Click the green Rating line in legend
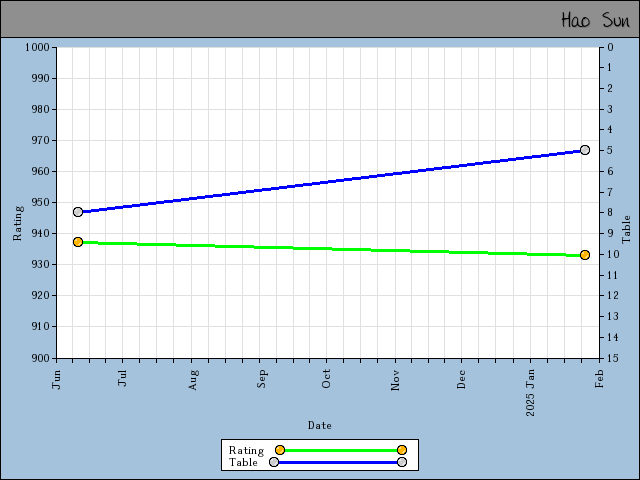The image size is (640, 480). tap(341, 450)
